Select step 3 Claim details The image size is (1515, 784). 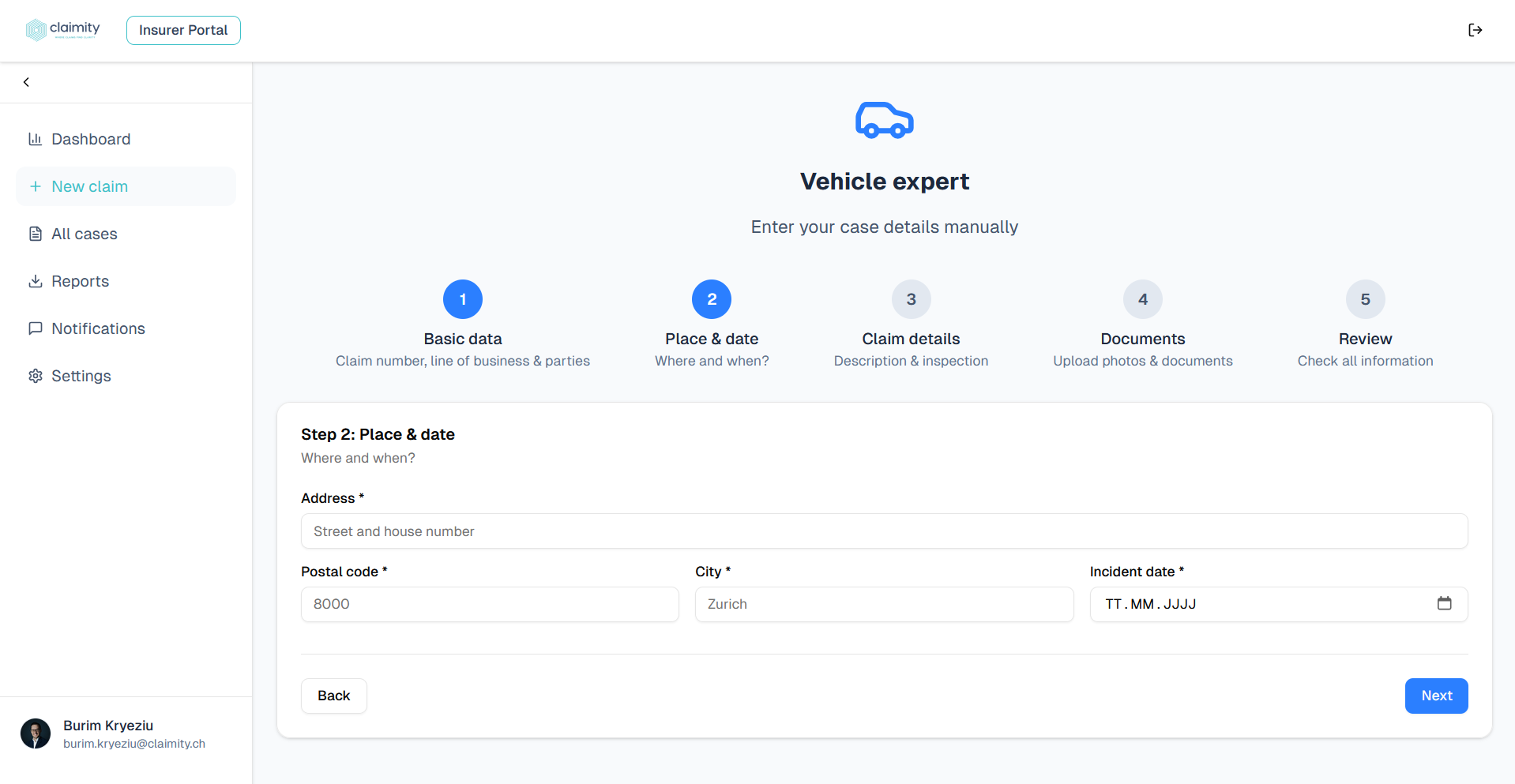(x=910, y=299)
